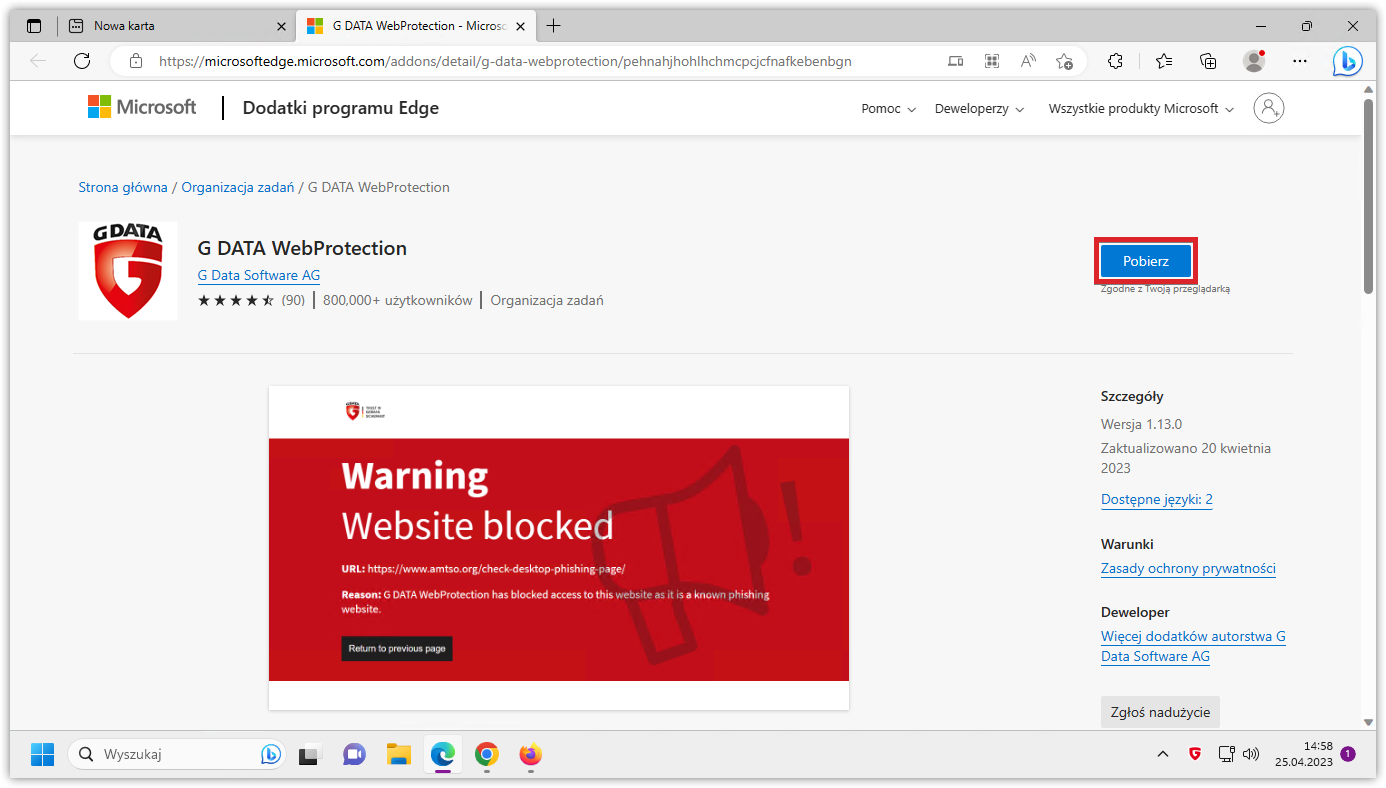1386x788 pixels.
Task: Open the Strona główna breadcrumb link
Action: click(x=123, y=187)
